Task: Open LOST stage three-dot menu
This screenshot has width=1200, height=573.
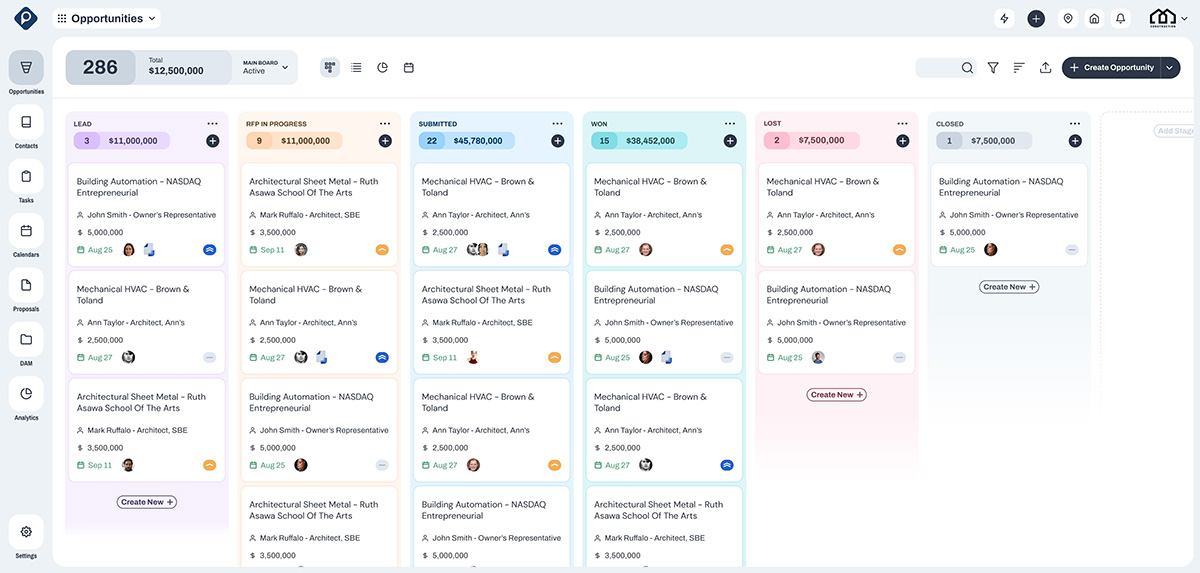Action: [x=902, y=124]
